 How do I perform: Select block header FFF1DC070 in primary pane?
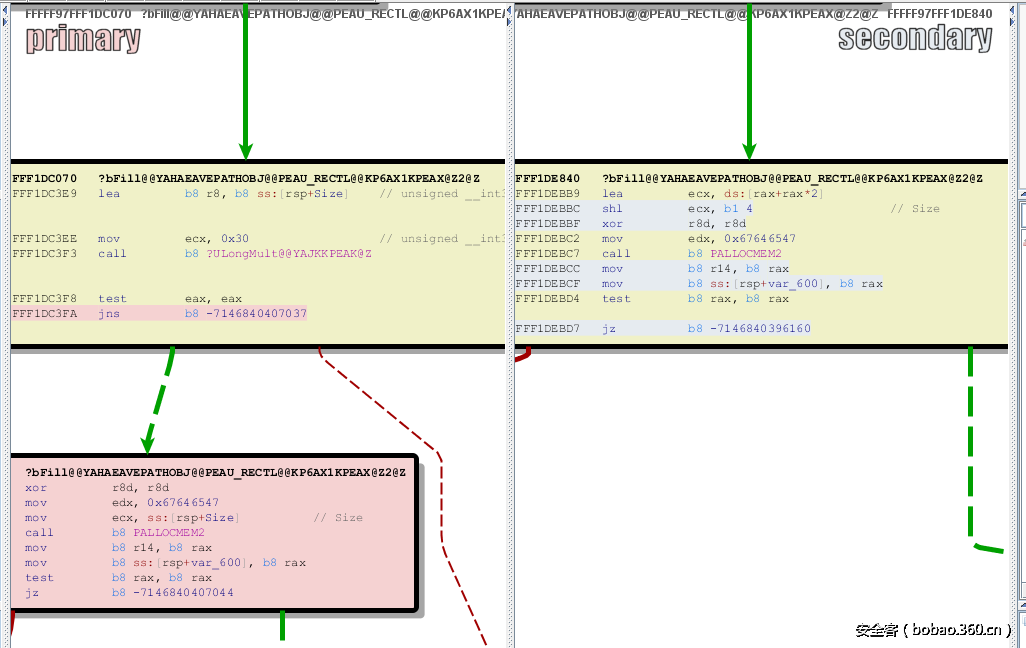point(44,178)
